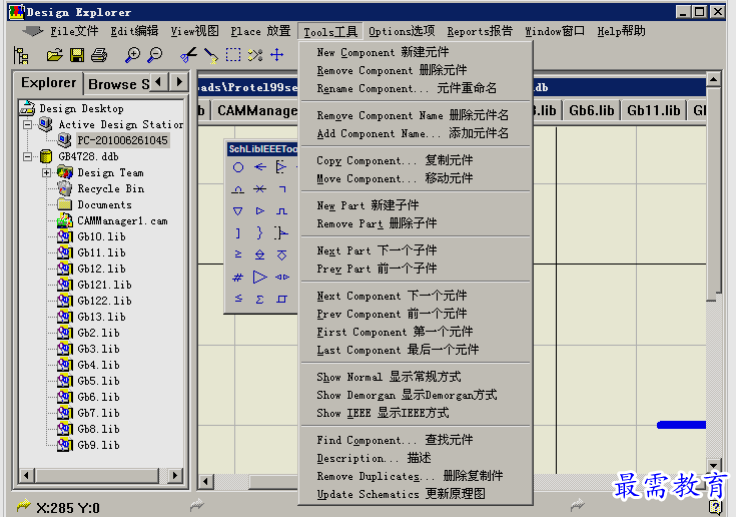Choose Find Component menu entry
This screenshot has height=517, width=736.
coord(415,440)
